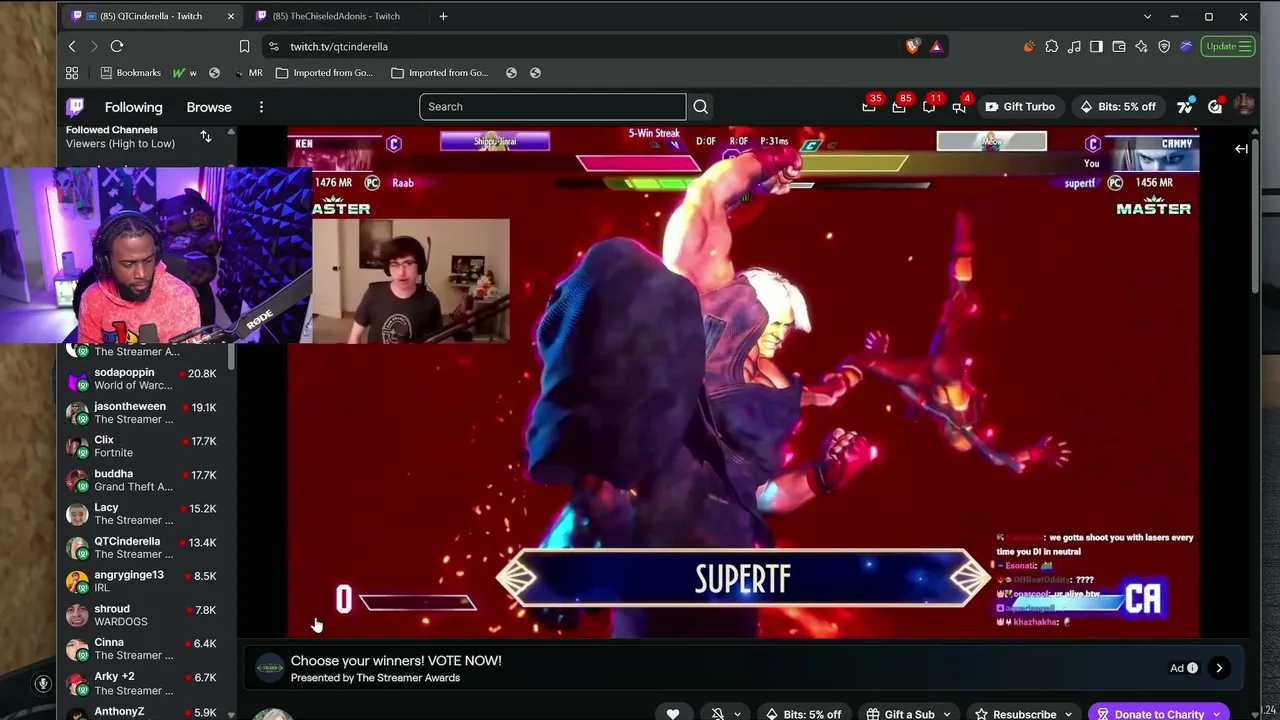Open the Brave Wallet icon
Screen dimensions: 1280x720
[1119, 46]
